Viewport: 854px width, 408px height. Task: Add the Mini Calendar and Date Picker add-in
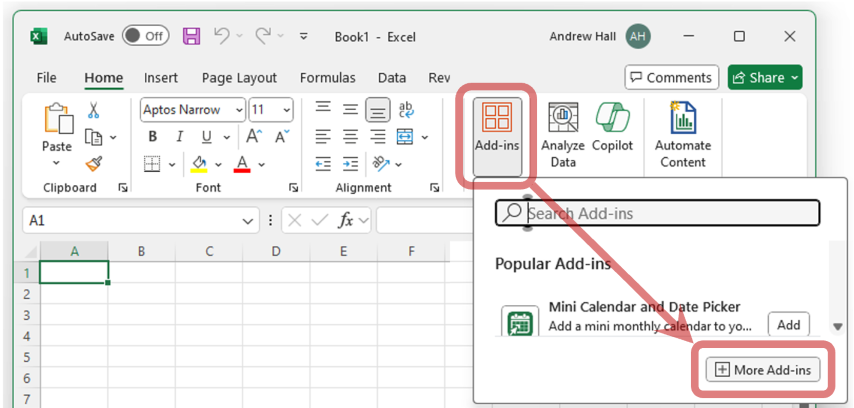pyautogui.click(x=789, y=325)
